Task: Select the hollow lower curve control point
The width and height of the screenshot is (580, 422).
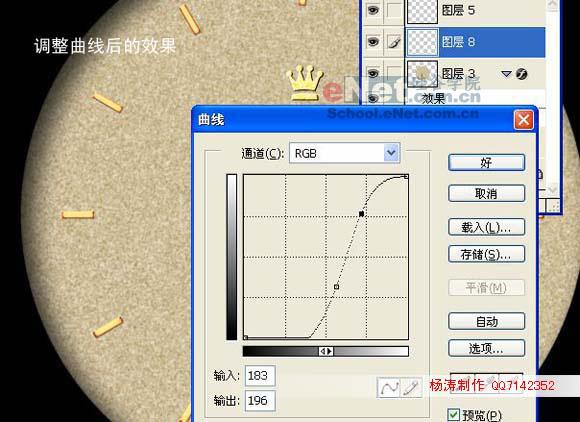Action: point(336,287)
